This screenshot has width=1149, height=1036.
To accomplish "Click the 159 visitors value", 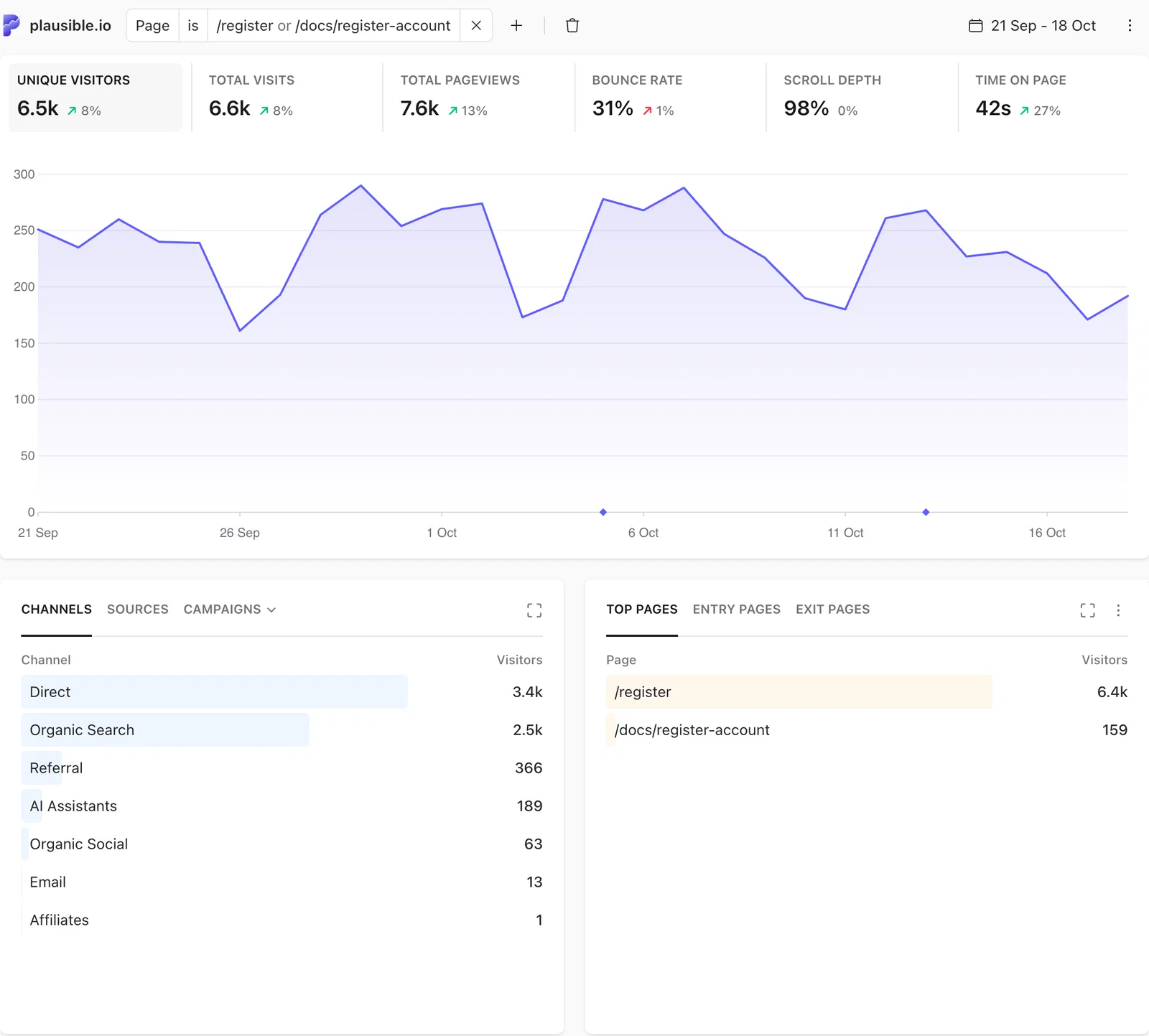I will 1115,730.
